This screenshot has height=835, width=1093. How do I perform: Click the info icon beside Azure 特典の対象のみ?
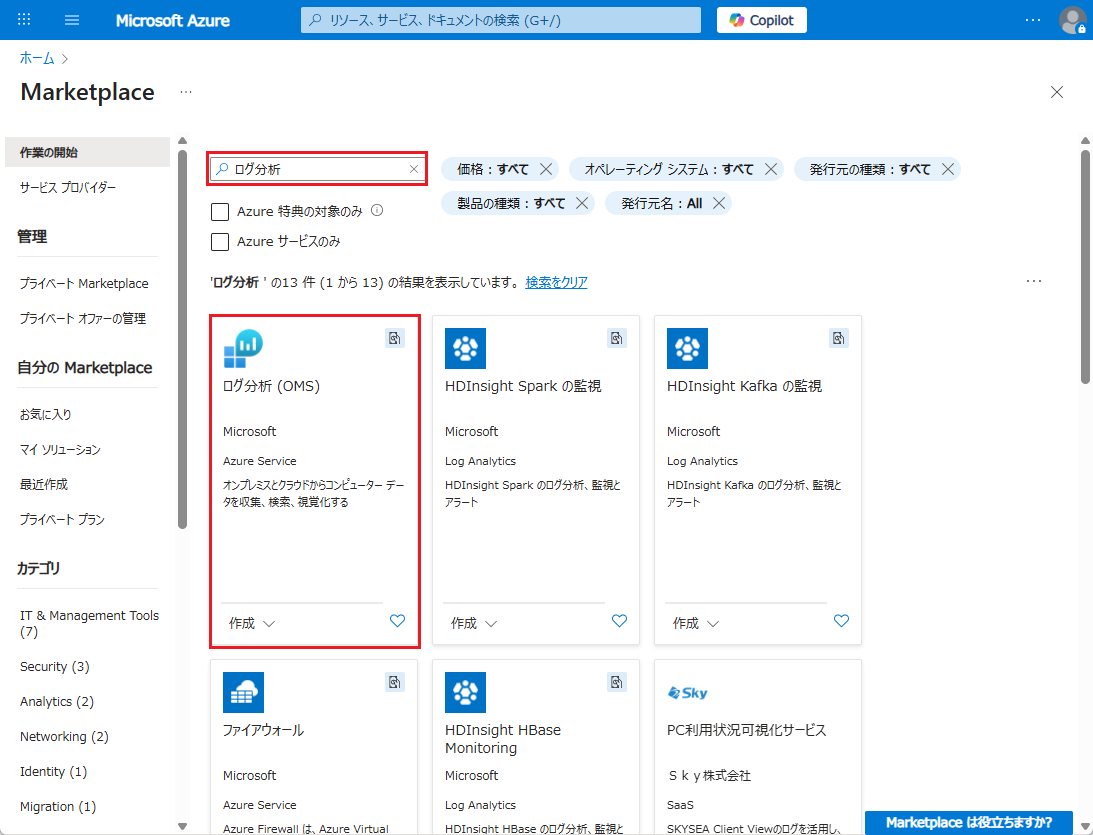point(377,211)
